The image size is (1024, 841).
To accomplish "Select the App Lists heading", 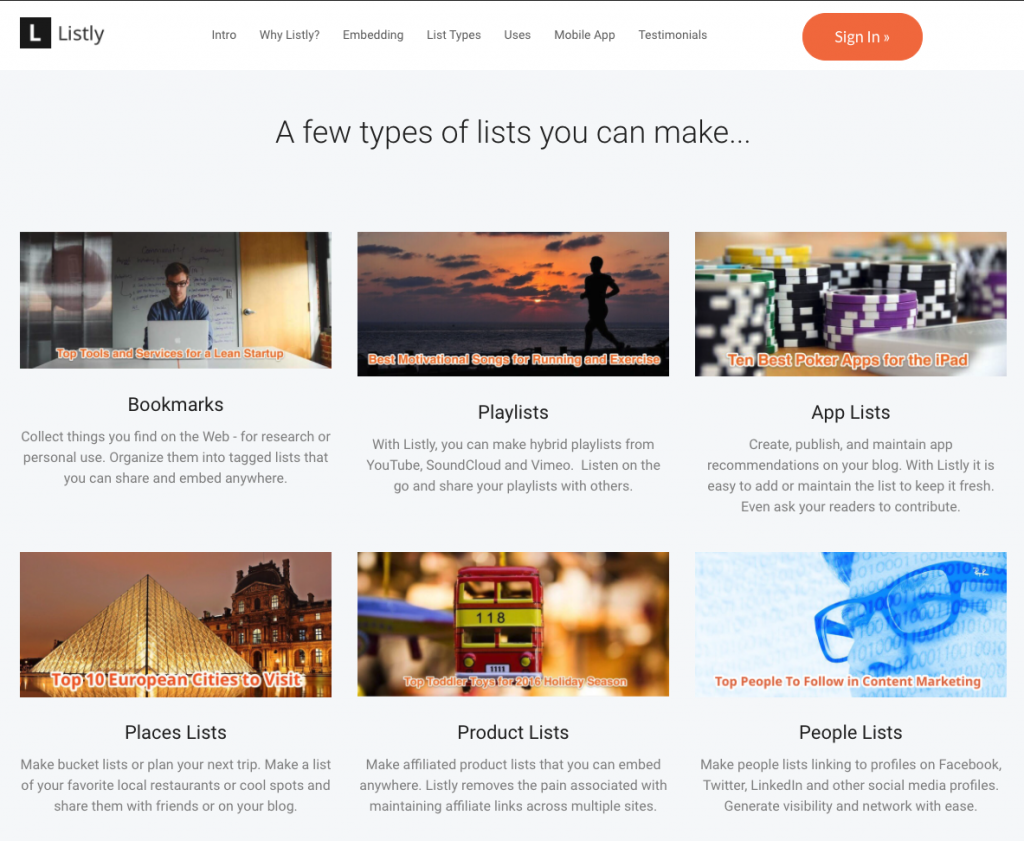I will pos(851,413).
